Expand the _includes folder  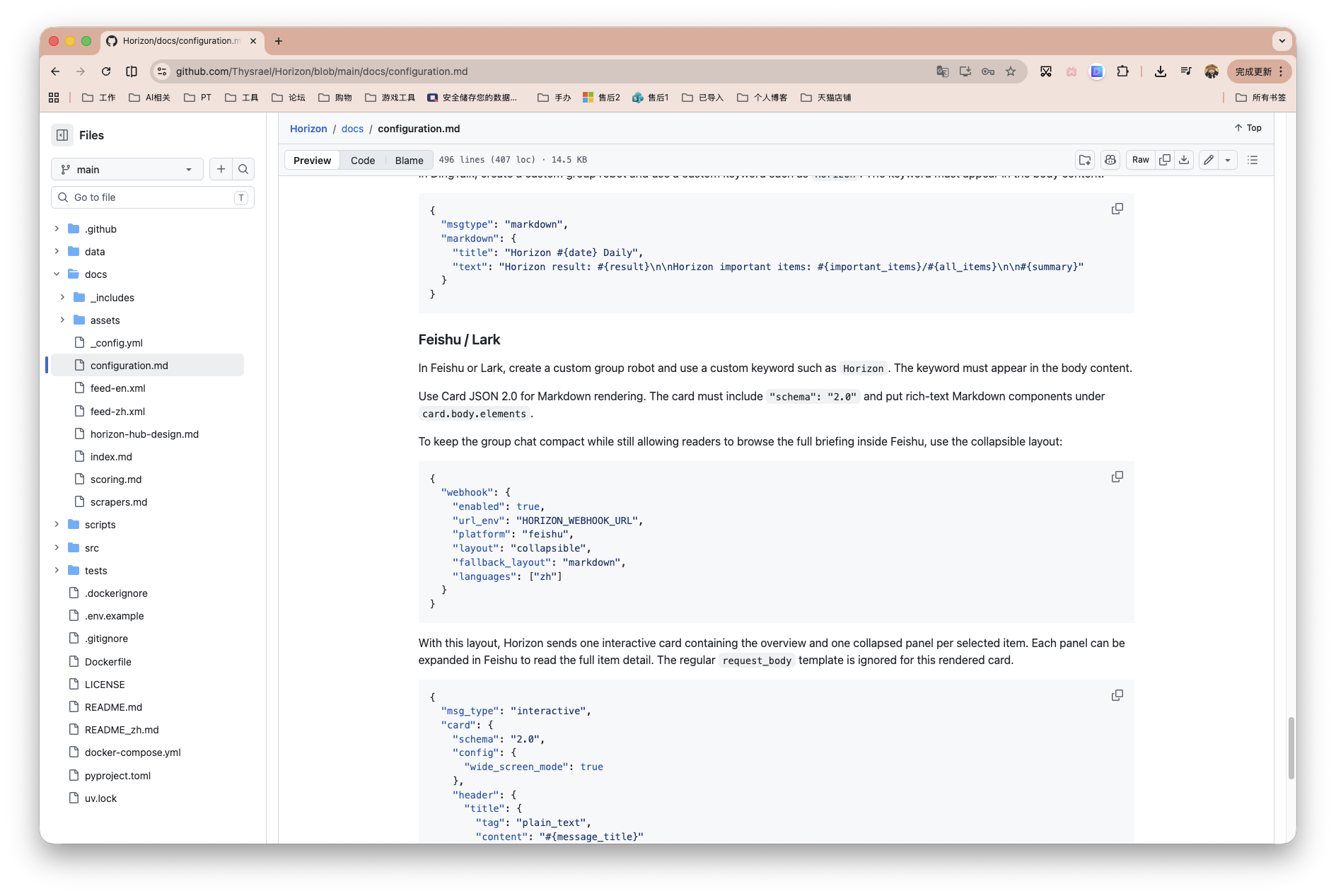62,297
